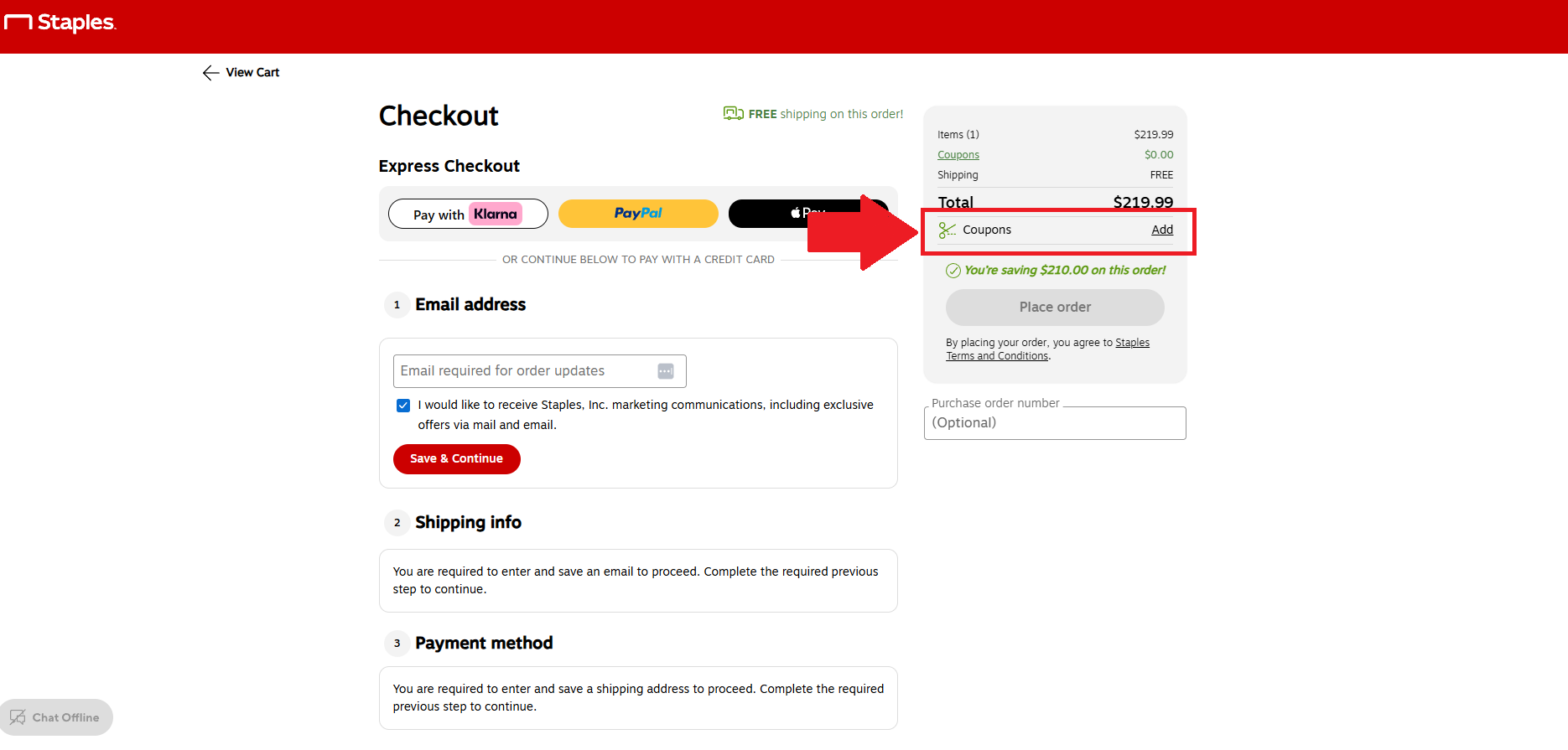Click the Checkout page title
The width and height of the screenshot is (1568, 750).
439,116
